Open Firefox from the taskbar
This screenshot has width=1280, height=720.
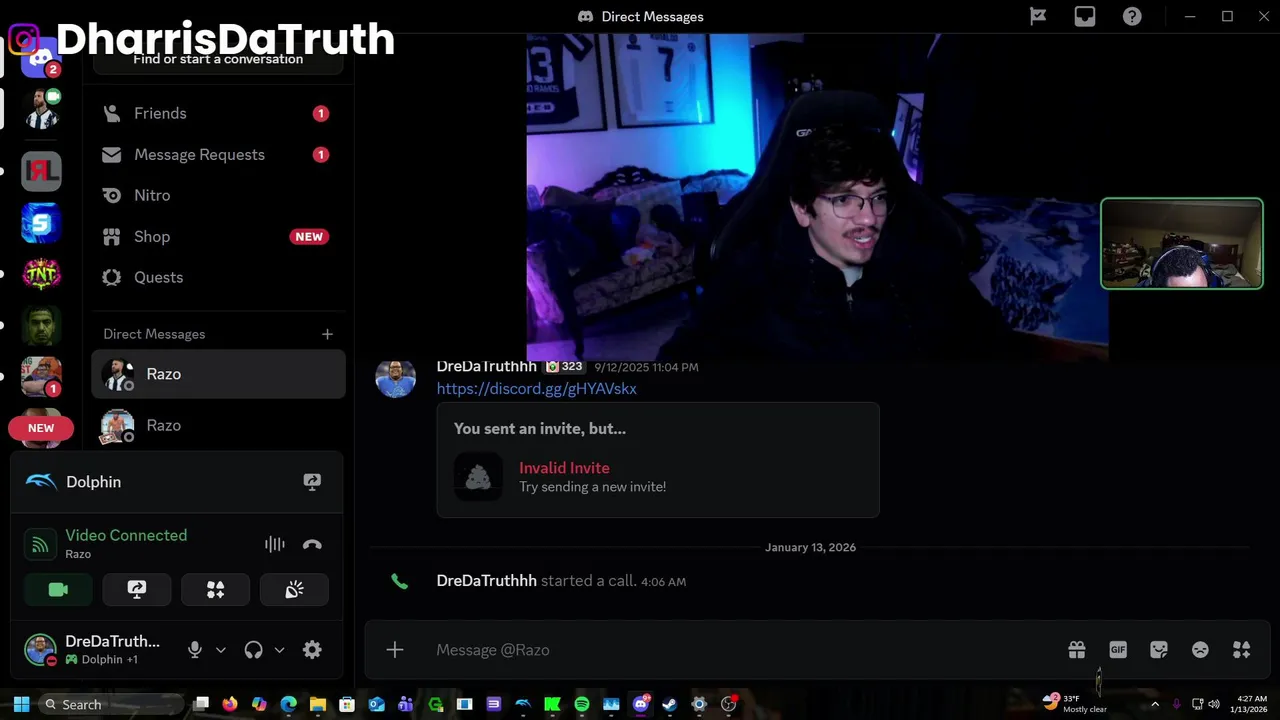coord(230,704)
